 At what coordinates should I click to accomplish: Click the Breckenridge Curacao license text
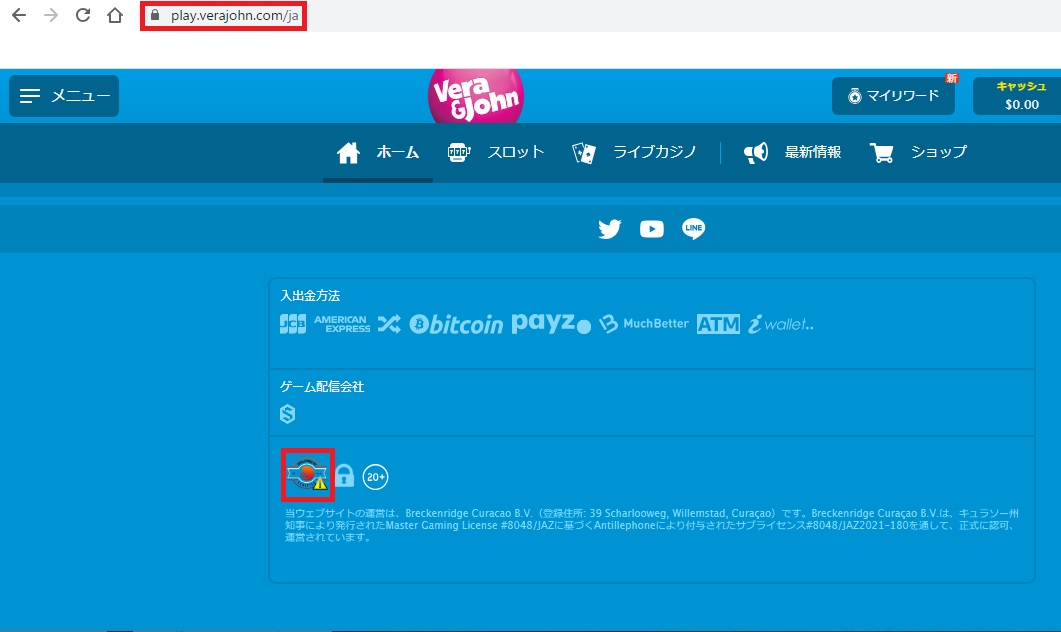[652, 525]
